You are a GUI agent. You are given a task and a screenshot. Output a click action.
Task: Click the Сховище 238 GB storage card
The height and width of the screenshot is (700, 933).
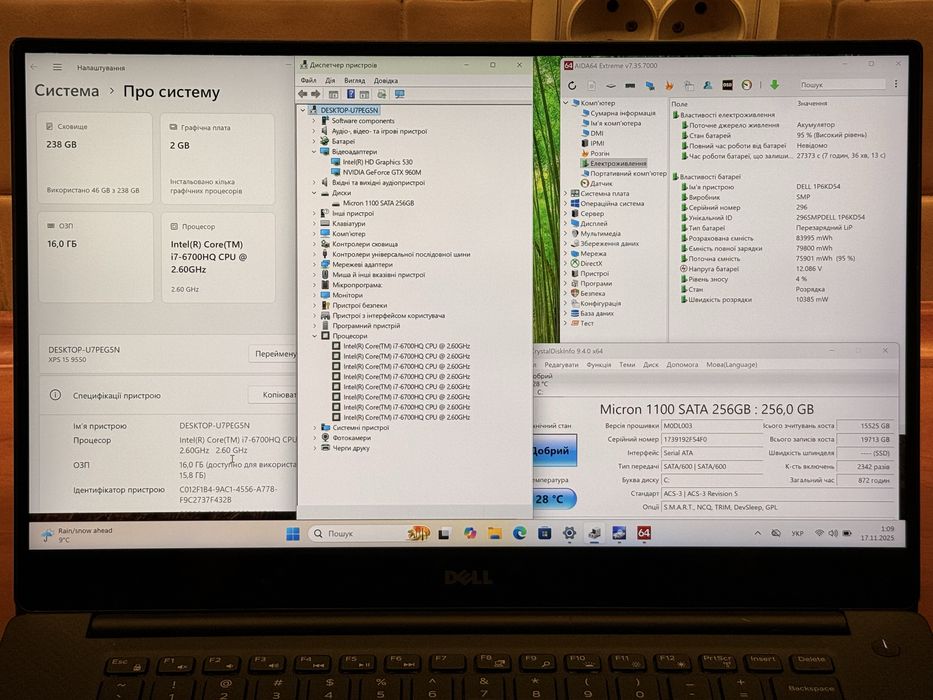95,158
